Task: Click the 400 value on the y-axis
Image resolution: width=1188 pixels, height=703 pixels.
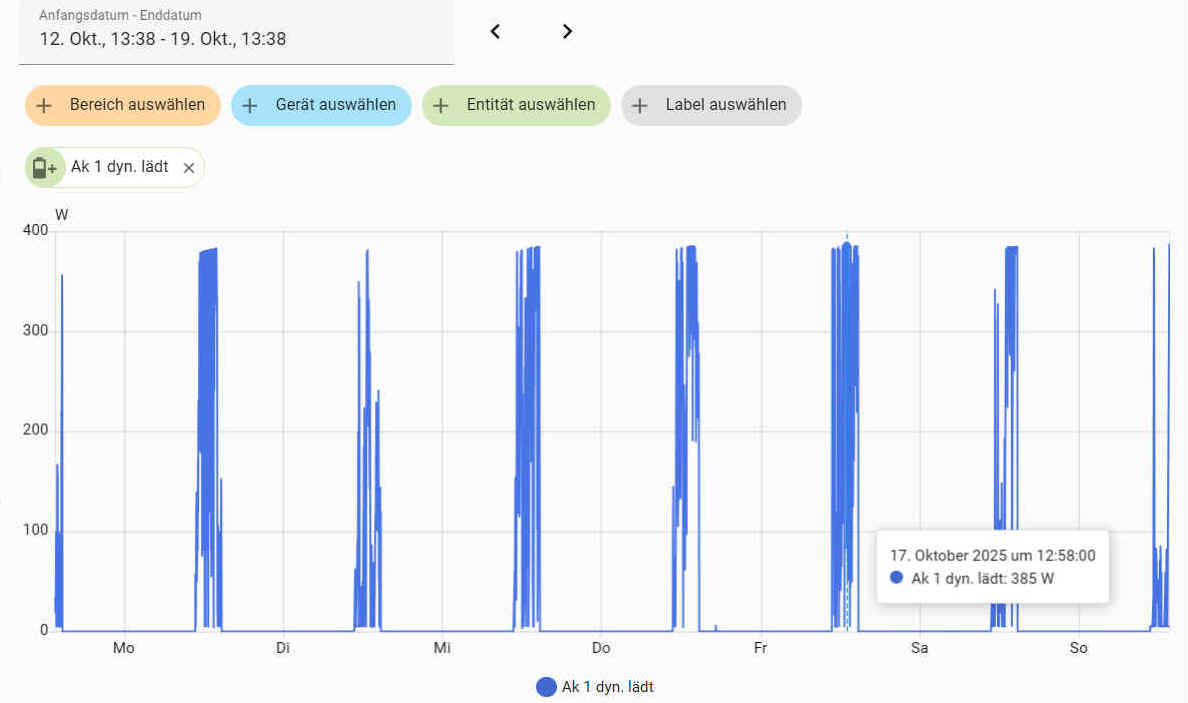Action: click(35, 231)
